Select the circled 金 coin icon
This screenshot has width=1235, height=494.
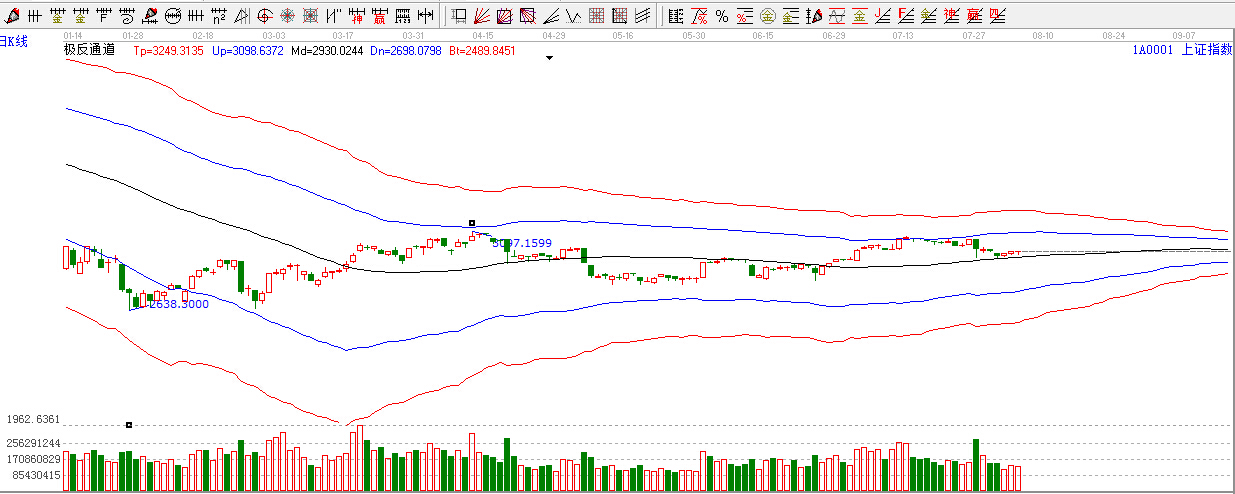pos(767,16)
